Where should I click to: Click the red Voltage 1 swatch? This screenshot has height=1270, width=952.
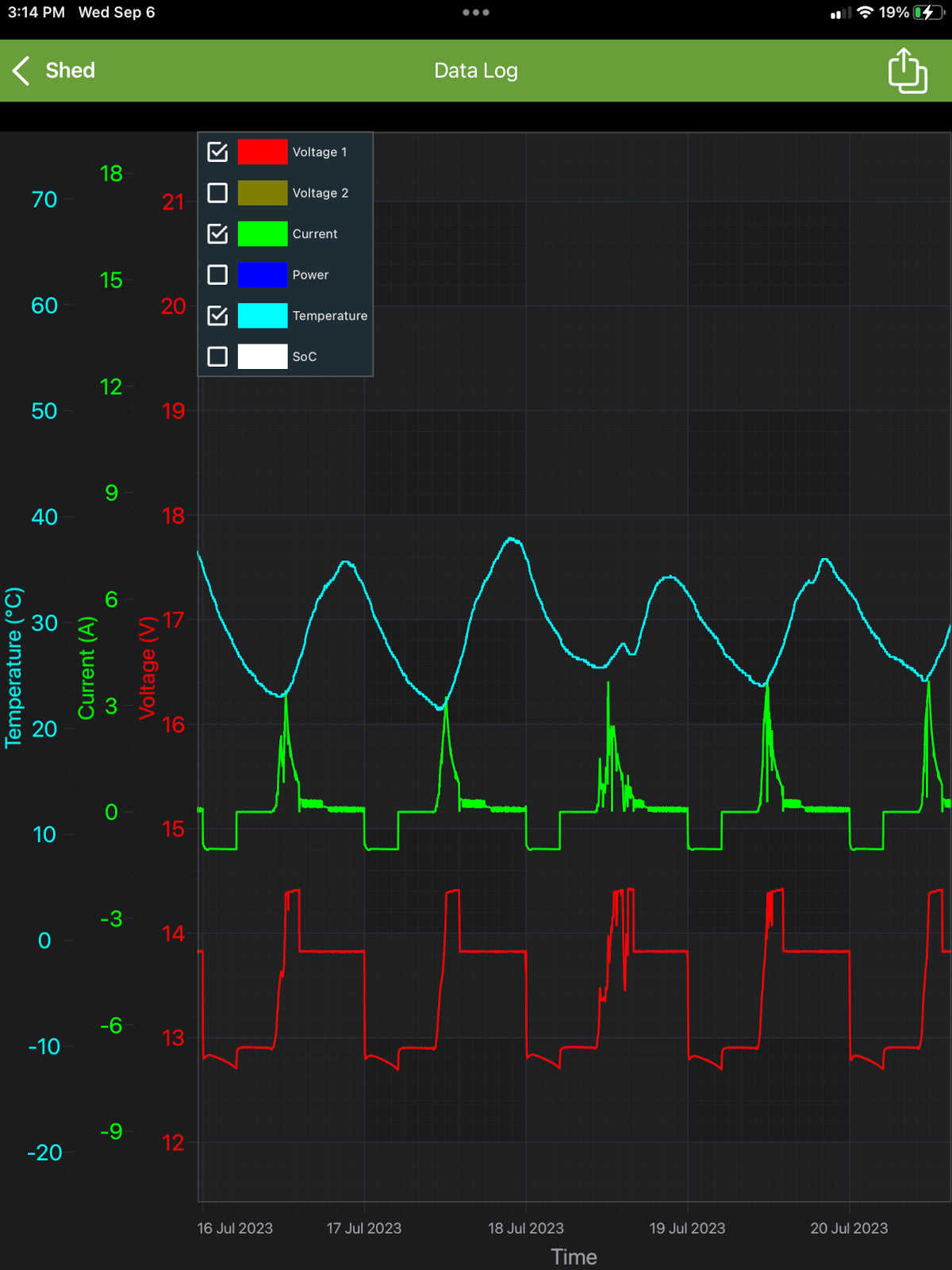pos(263,152)
